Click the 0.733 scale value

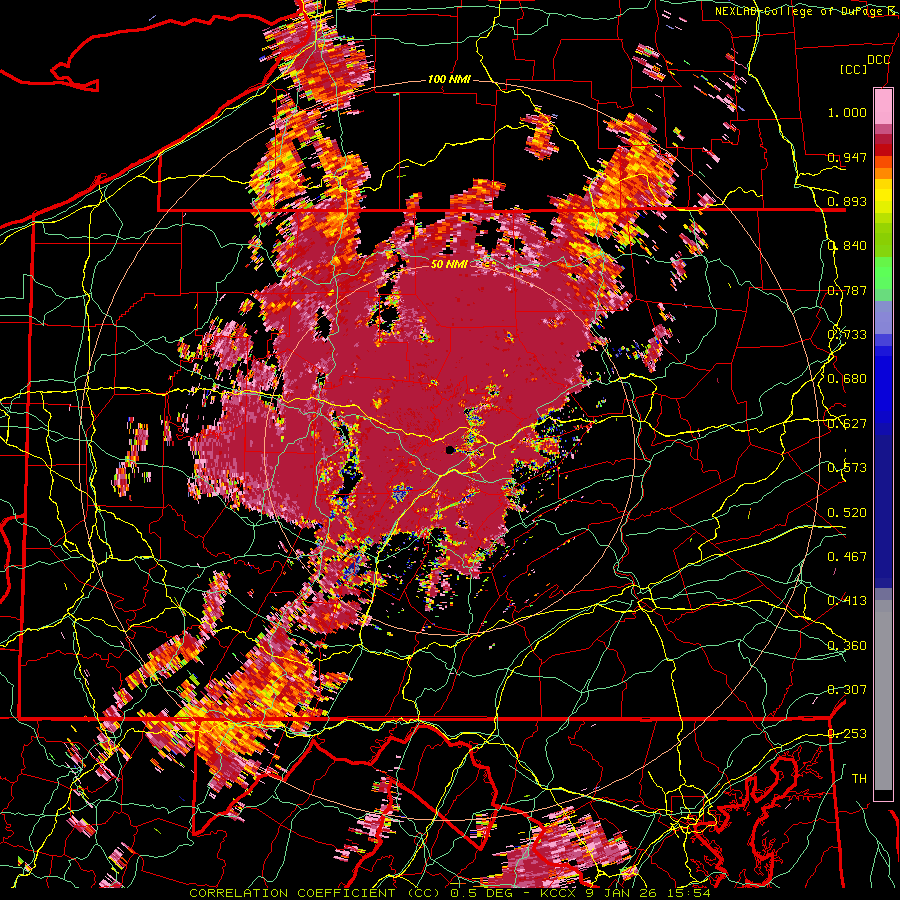847,335
